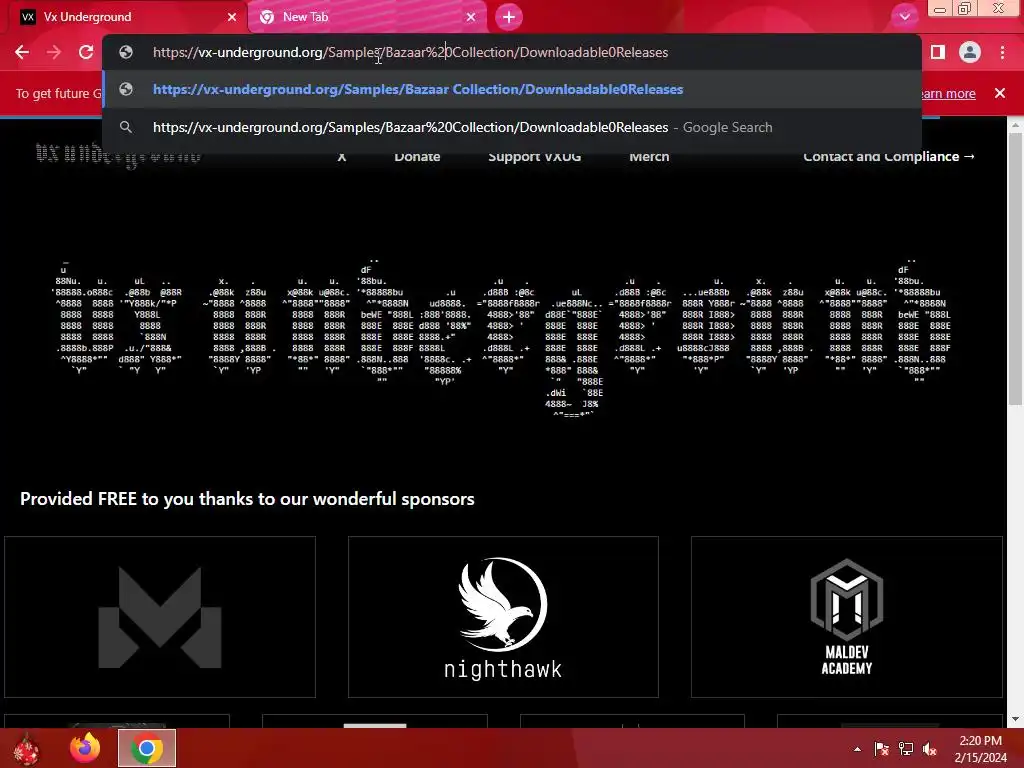Viewport: 1024px width, 768px height.
Task: Switch to the New Tab tab
Action: 367,18
